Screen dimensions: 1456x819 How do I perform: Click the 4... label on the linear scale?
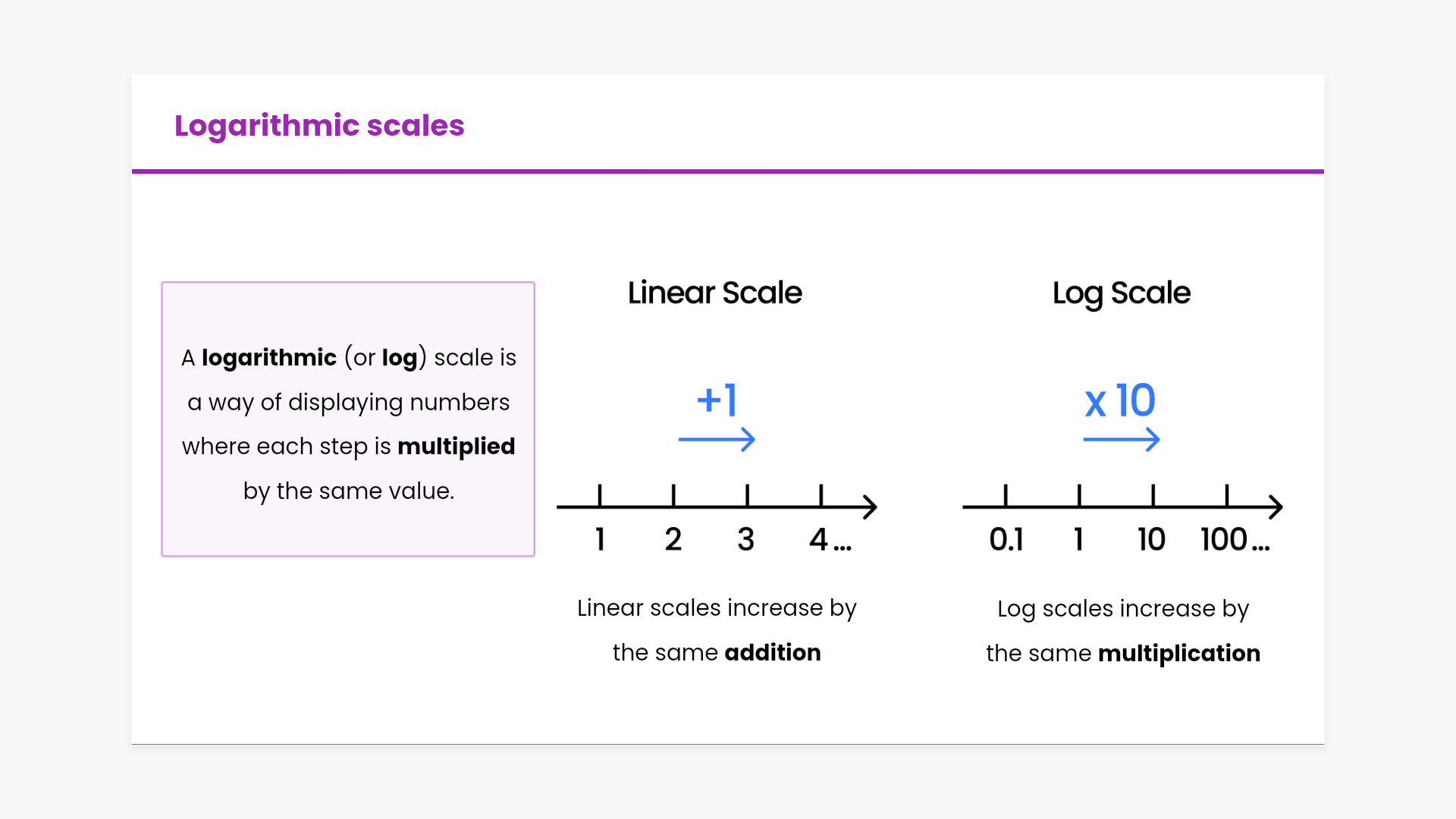tap(830, 540)
